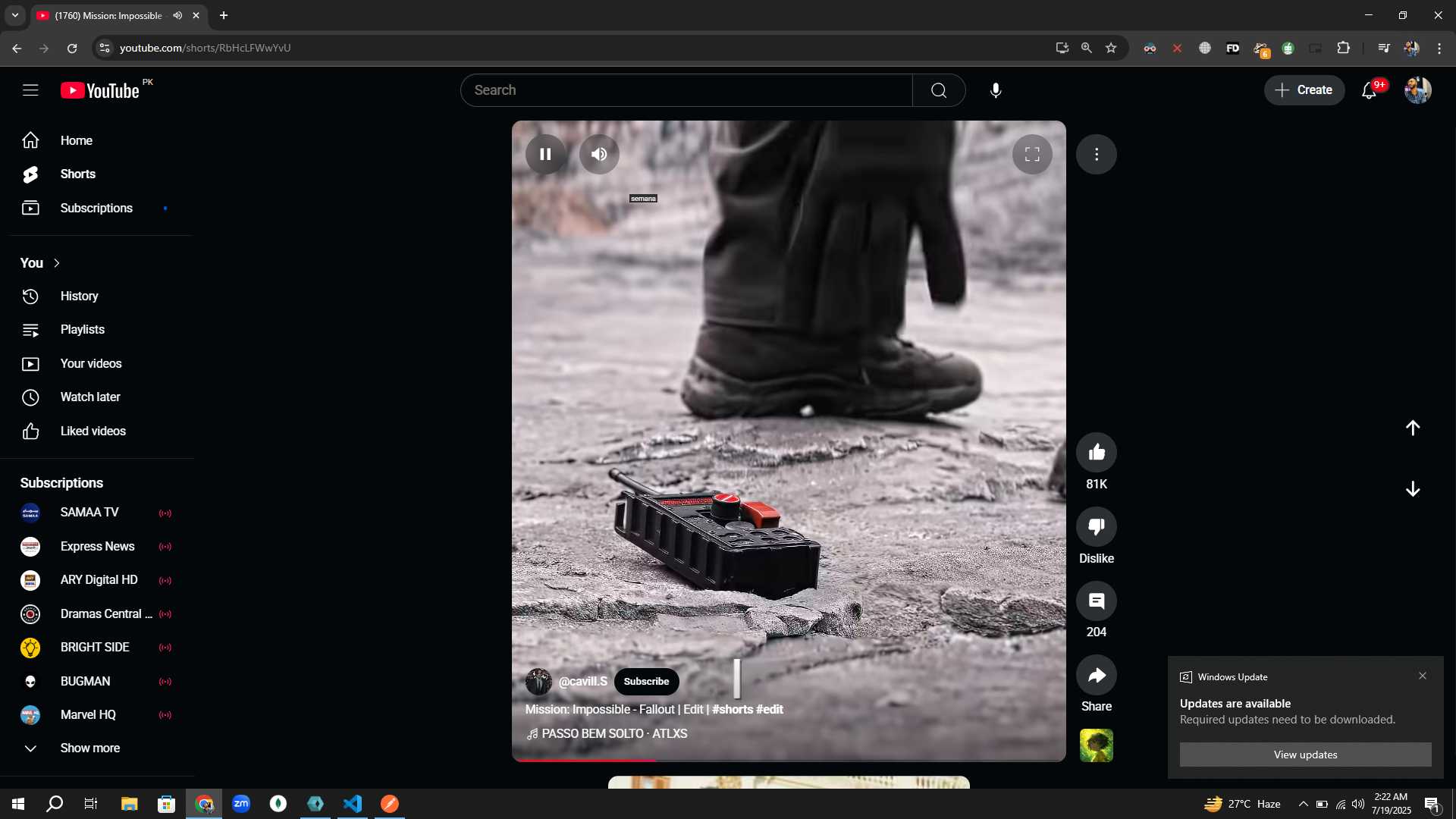The width and height of the screenshot is (1456, 819).
Task: Click the #shorts hashtag
Action: [733, 709]
